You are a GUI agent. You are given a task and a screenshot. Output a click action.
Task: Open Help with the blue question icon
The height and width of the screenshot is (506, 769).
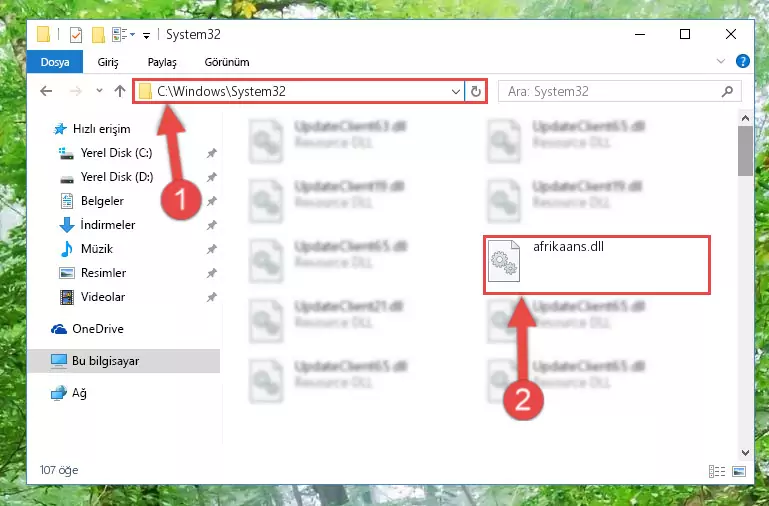[743, 61]
